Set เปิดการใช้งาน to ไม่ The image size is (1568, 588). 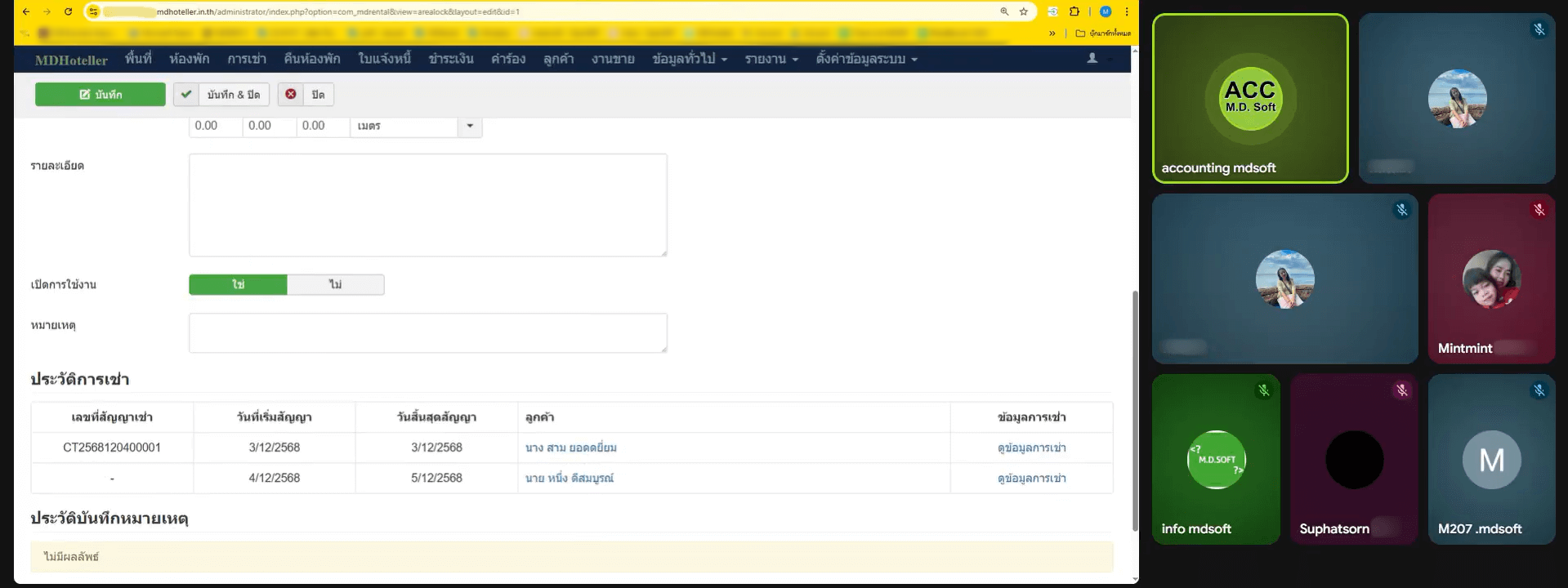click(335, 284)
